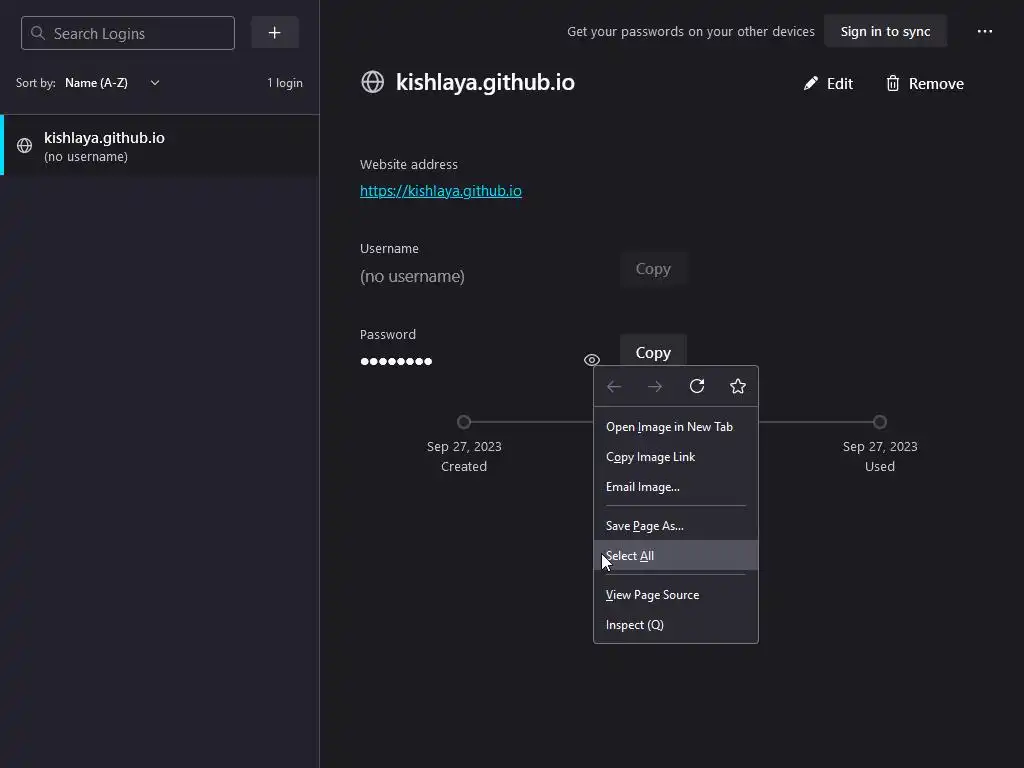Click the forward arrow in context menu
Screen dimensions: 1024x768
tap(655, 386)
